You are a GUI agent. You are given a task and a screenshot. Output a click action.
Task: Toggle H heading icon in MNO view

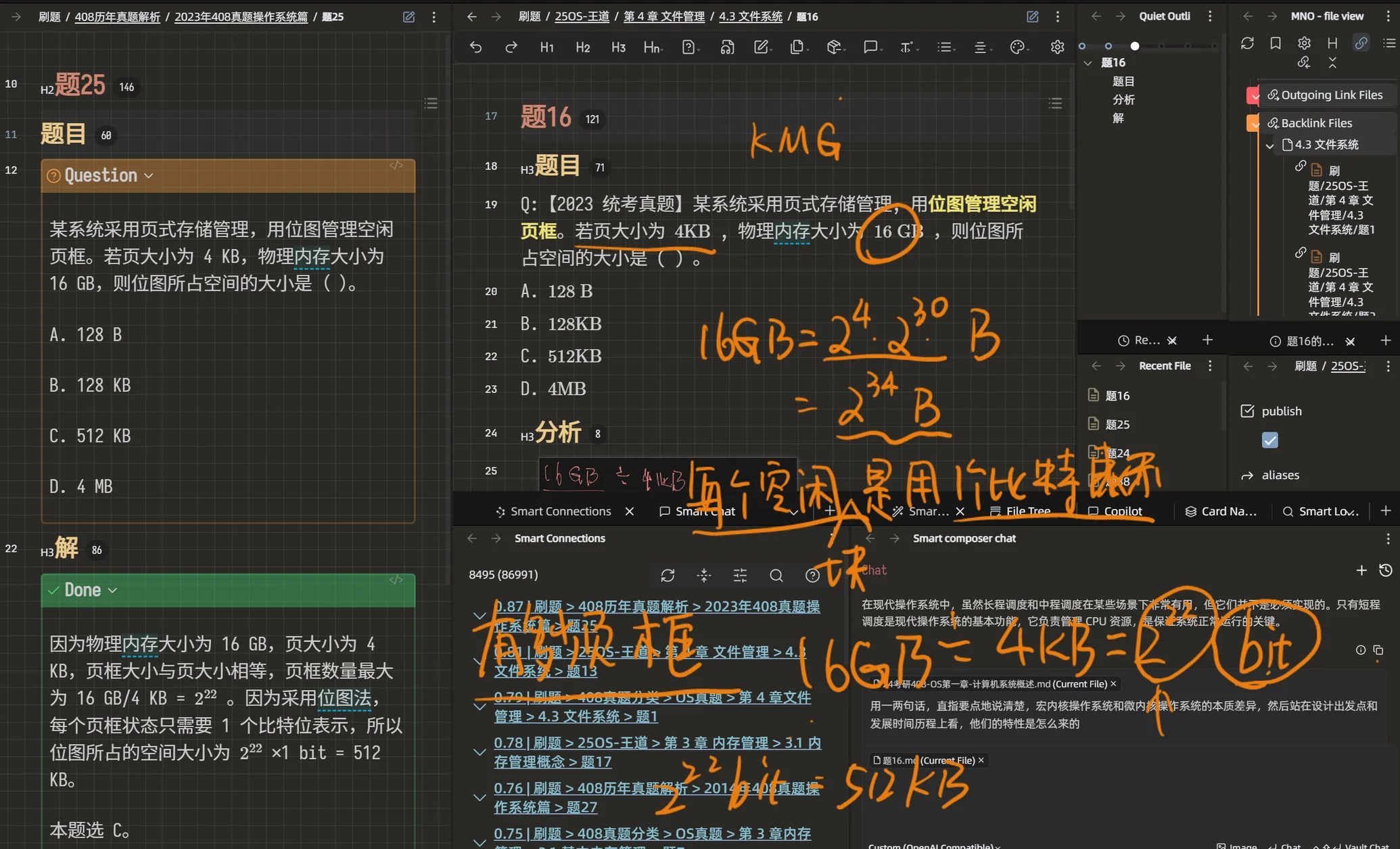tap(1332, 43)
